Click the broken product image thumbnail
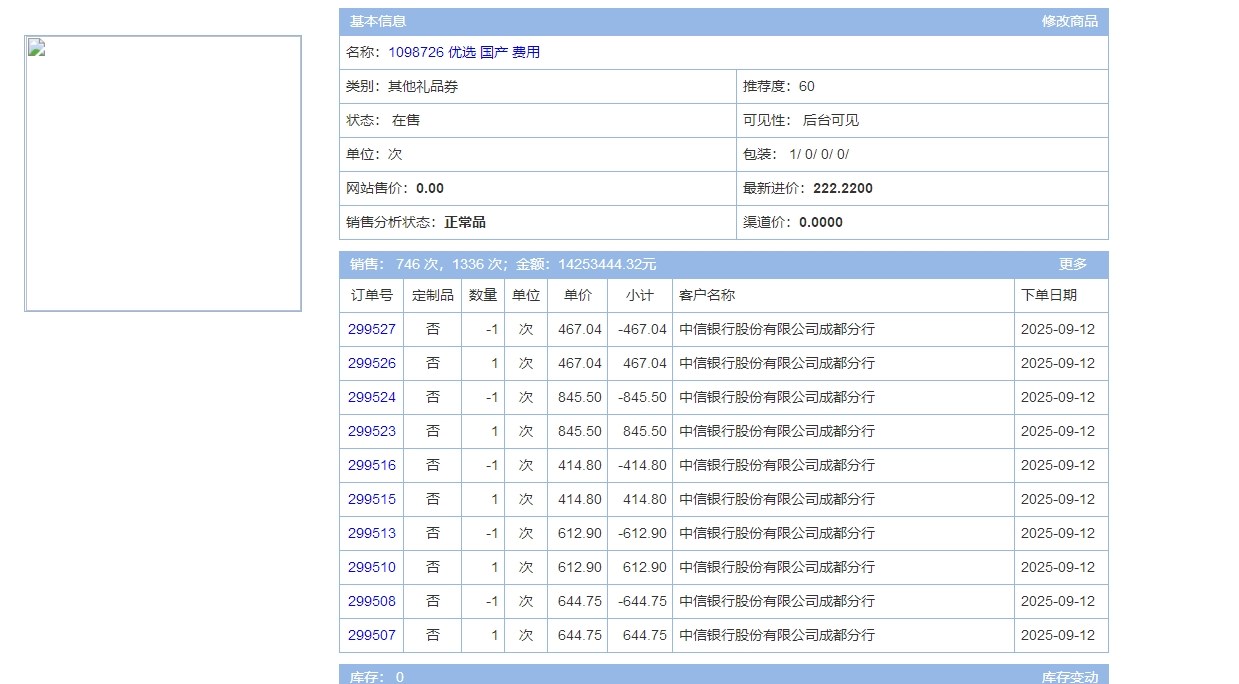Viewport: 1239px width, 684px height. point(163,174)
